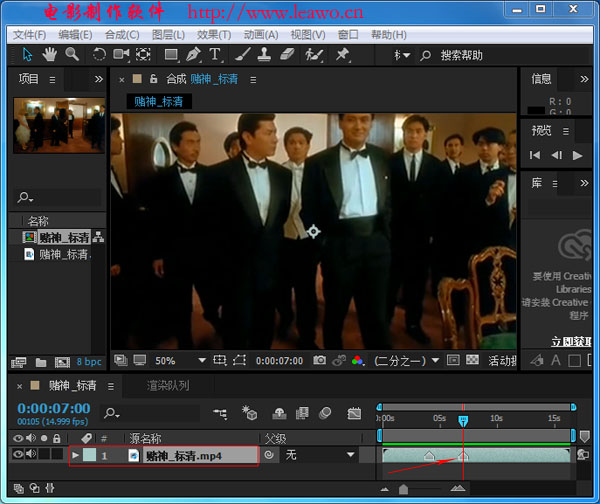Toggle hide shy layers icon in timeline
Screen dimensions: 600x504
(x=279, y=413)
